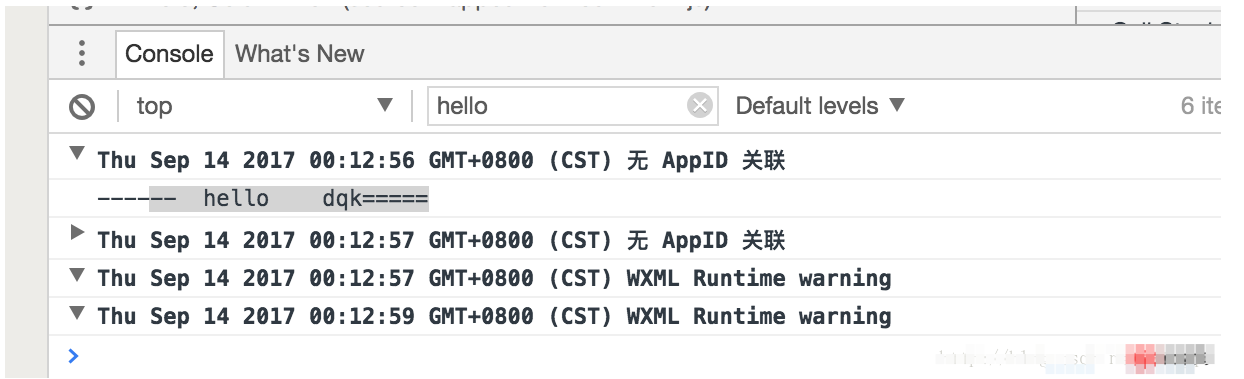This screenshot has height=379, width=1244.
Task: Click the 00:12:56 无 AppID 关联 log text
Action: click(x=441, y=160)
